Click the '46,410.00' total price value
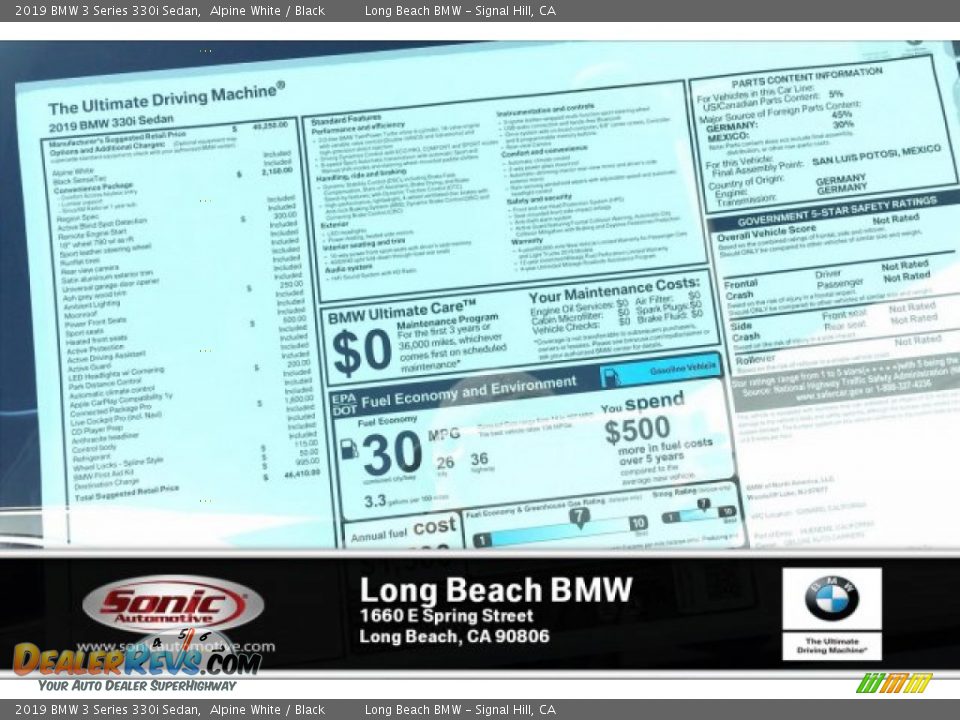Screen dimensions: 960x720 [x=302, y=474]
